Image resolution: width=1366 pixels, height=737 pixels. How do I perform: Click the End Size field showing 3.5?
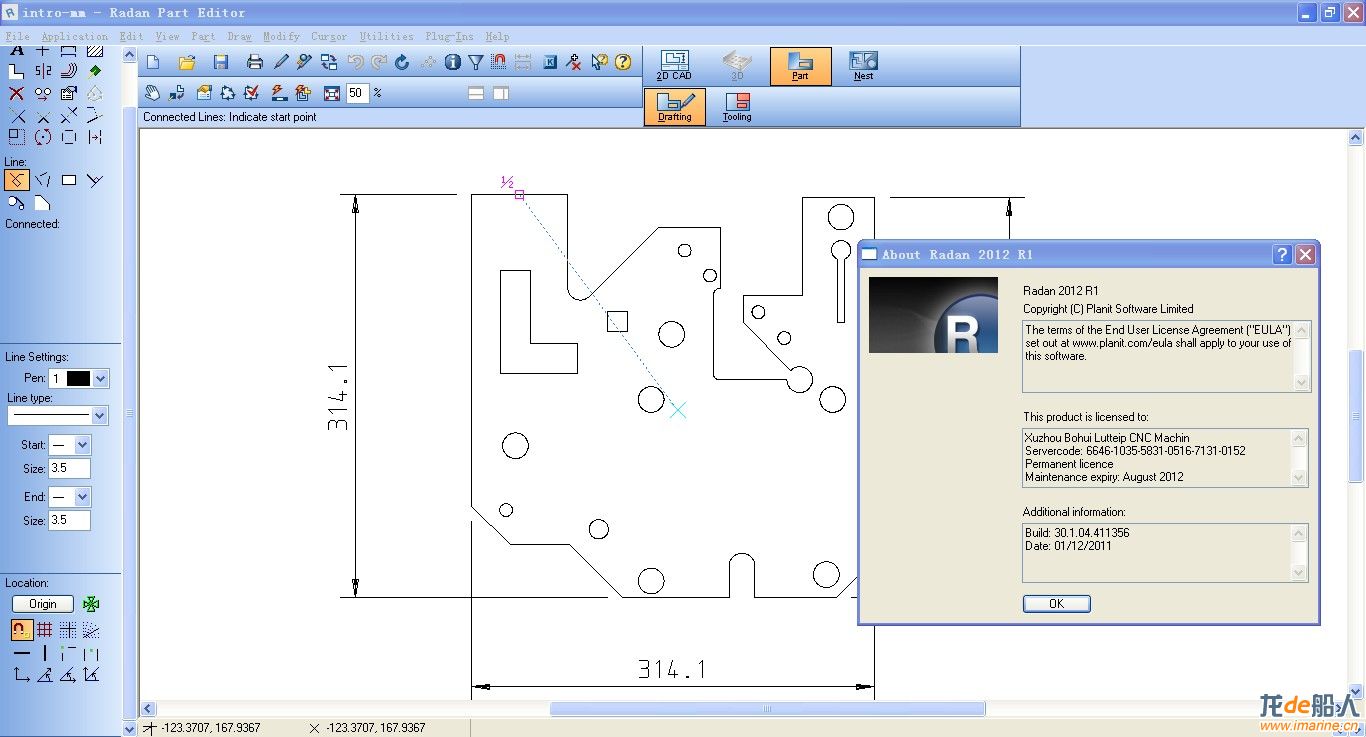coord(69,521)
